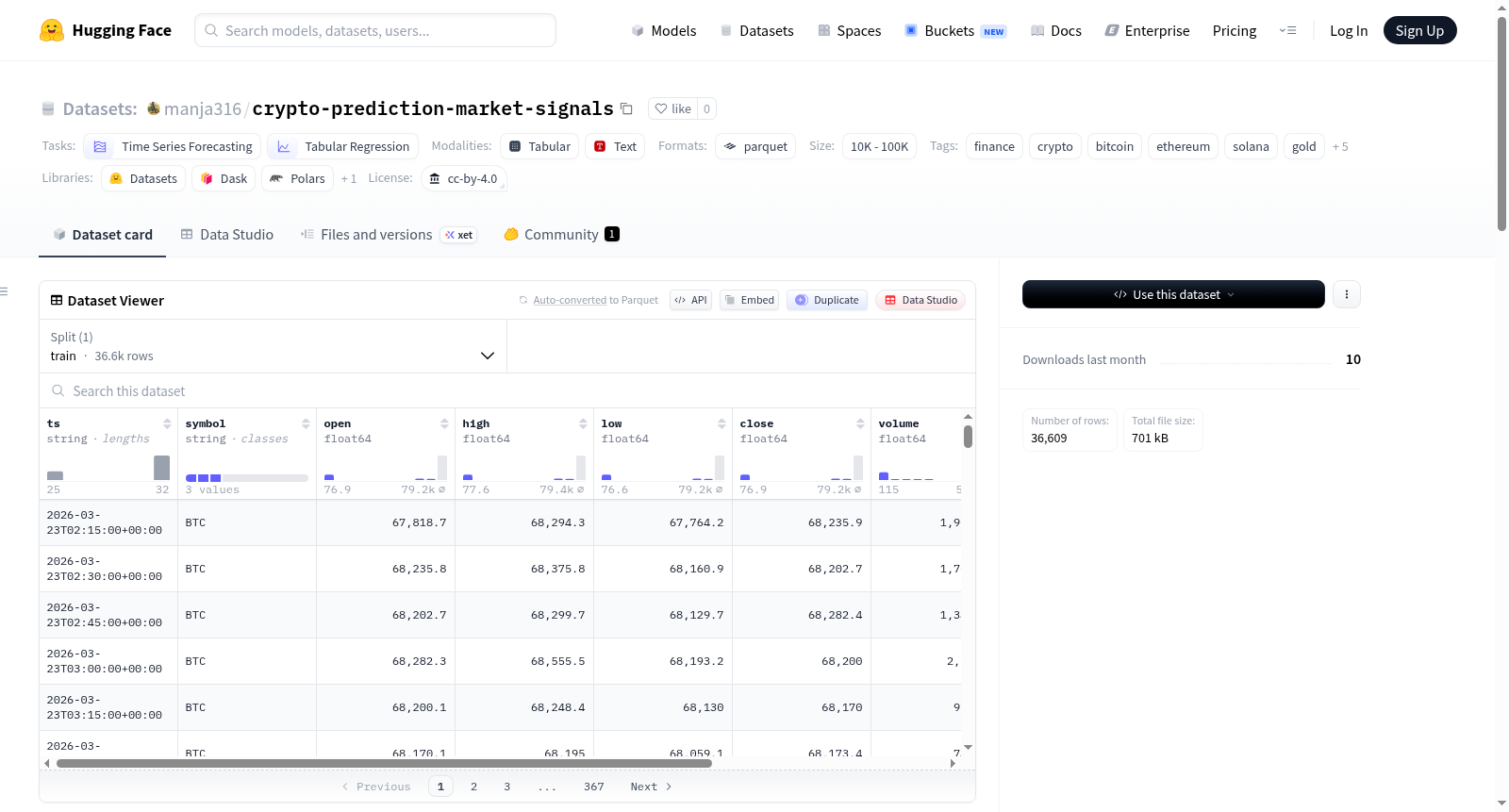Click Next page in pagination

tap(651, 787)
